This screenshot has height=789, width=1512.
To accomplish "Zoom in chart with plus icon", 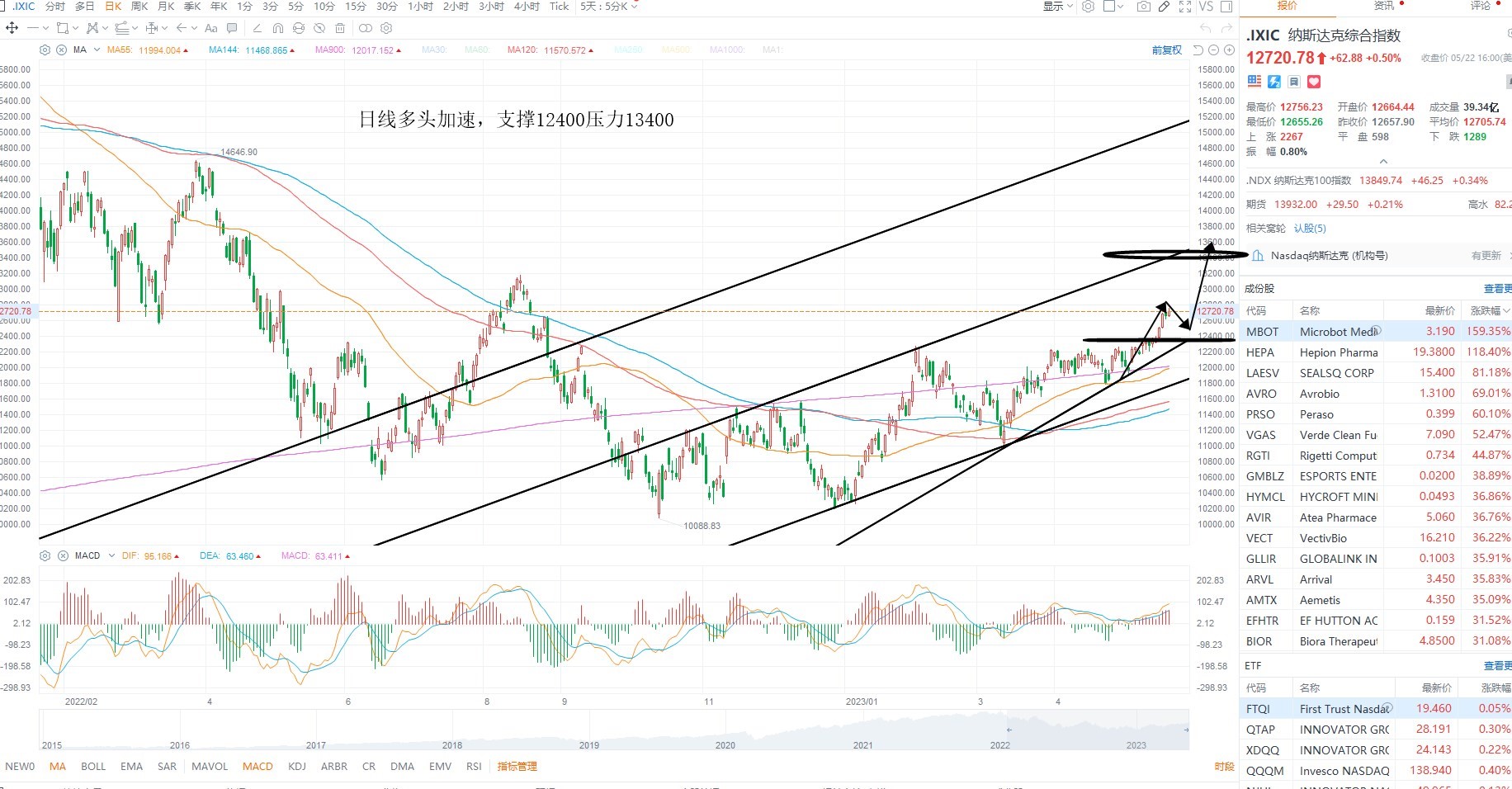I will coord(1229,50).
